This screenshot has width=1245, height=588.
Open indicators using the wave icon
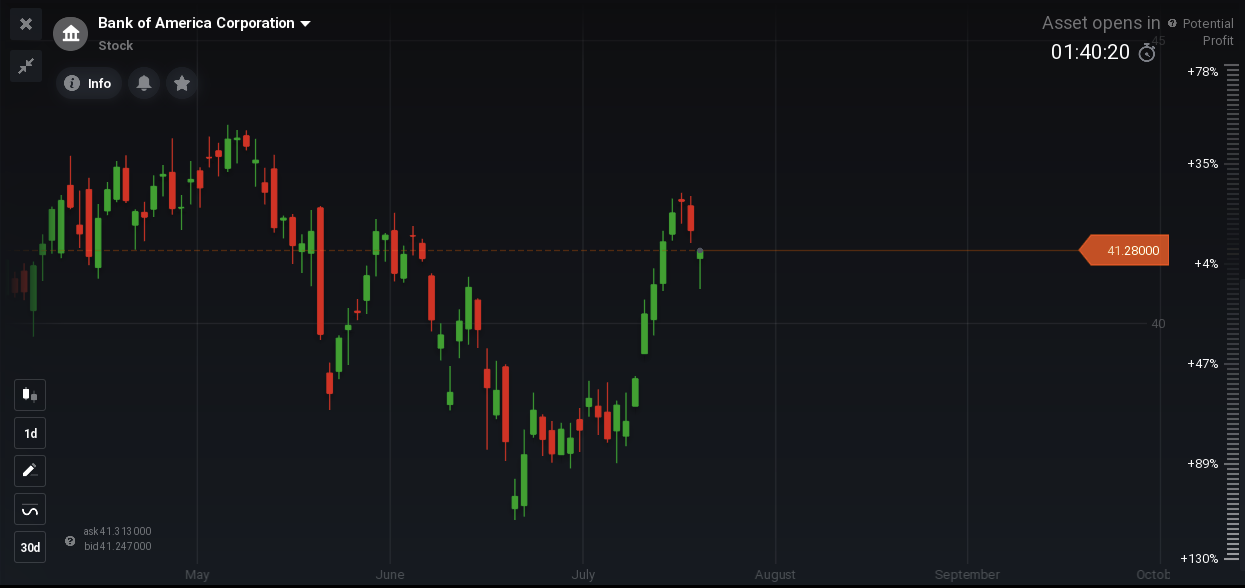tap(30, 510)
